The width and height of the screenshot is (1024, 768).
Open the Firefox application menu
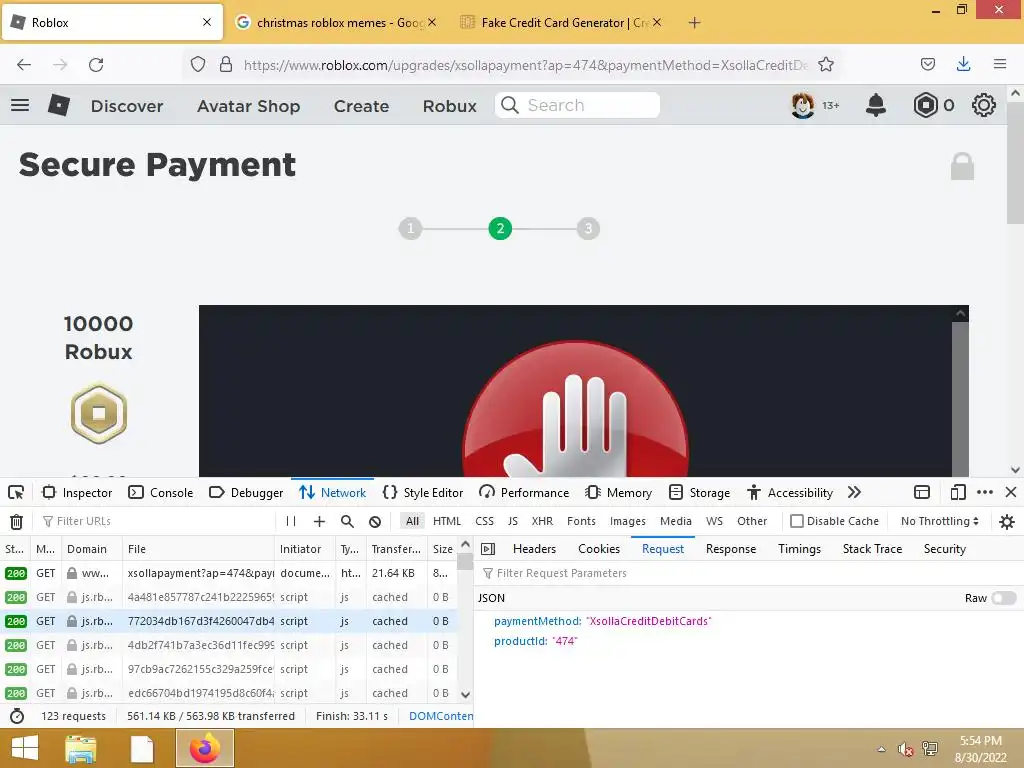point(1000,64)
